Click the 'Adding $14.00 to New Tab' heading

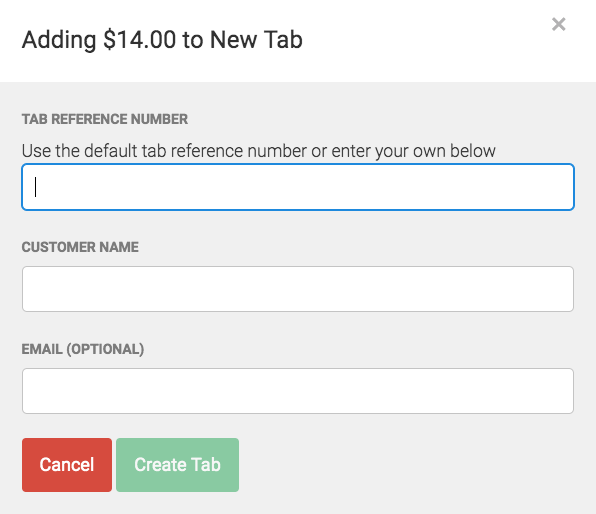pos(162,40)
